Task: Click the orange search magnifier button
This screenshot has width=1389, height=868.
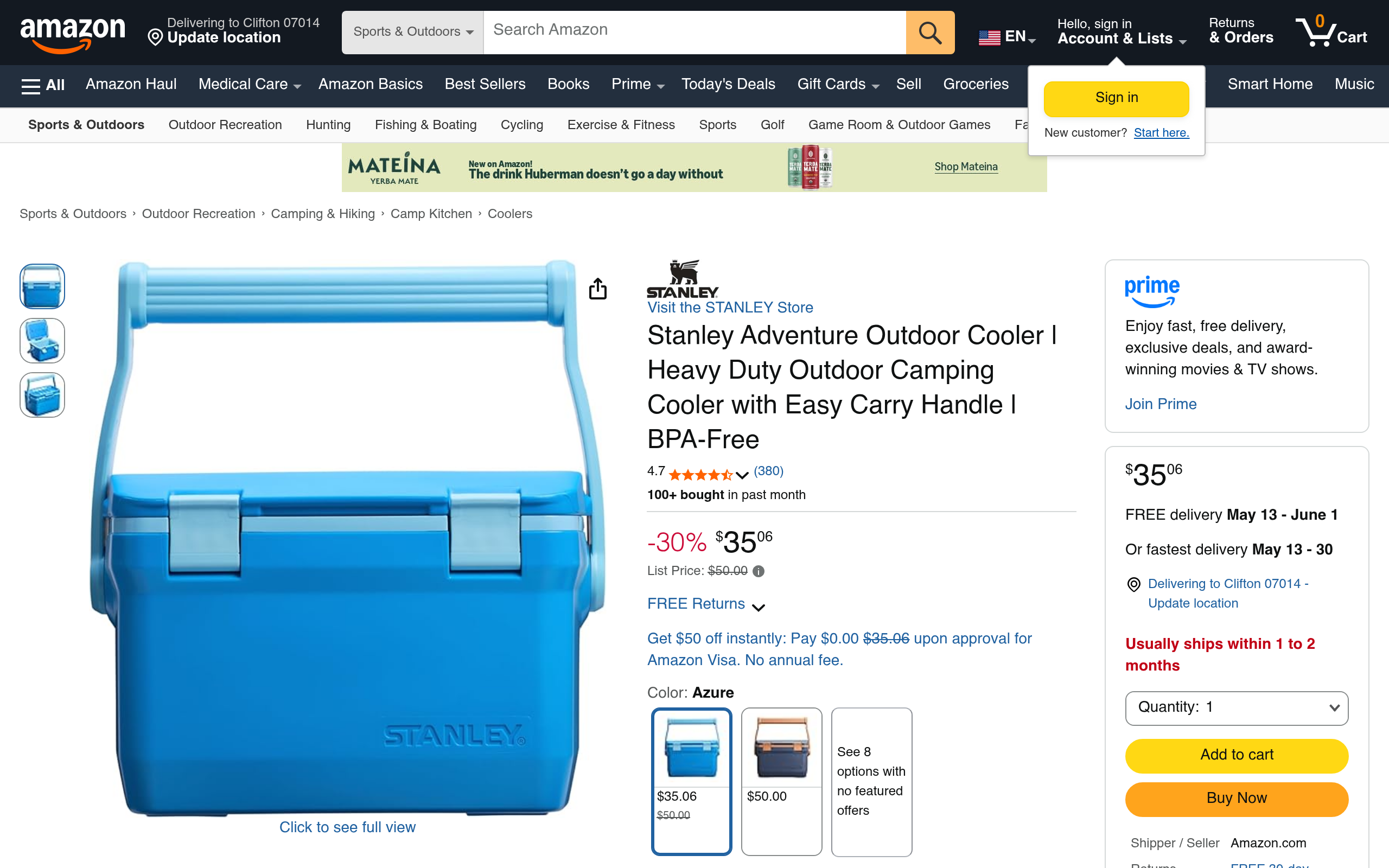Action: (x=930, y=33)
